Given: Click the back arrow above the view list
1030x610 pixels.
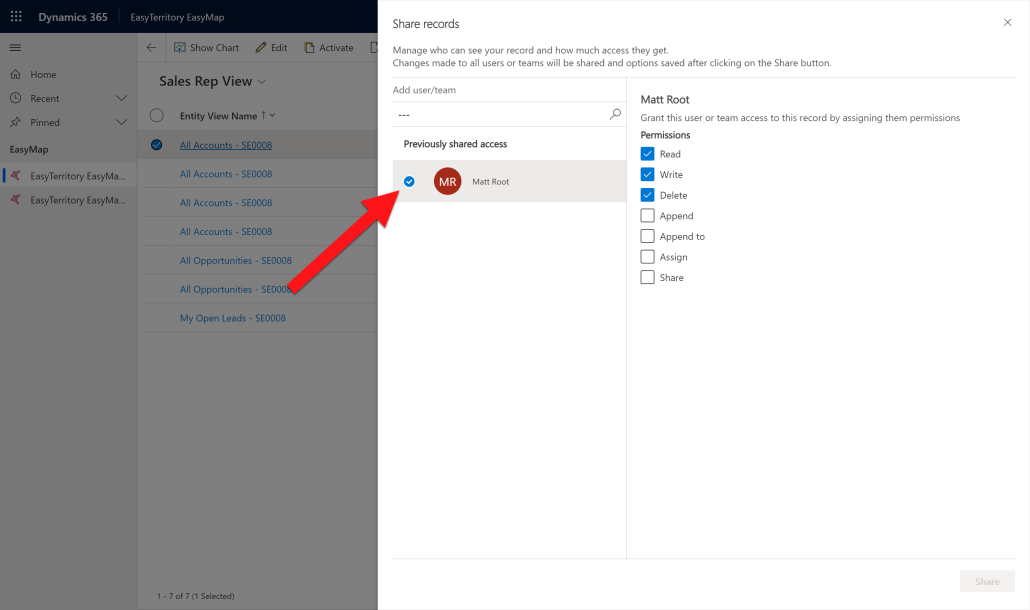Looking at the screenshot, I should (151, 46).
